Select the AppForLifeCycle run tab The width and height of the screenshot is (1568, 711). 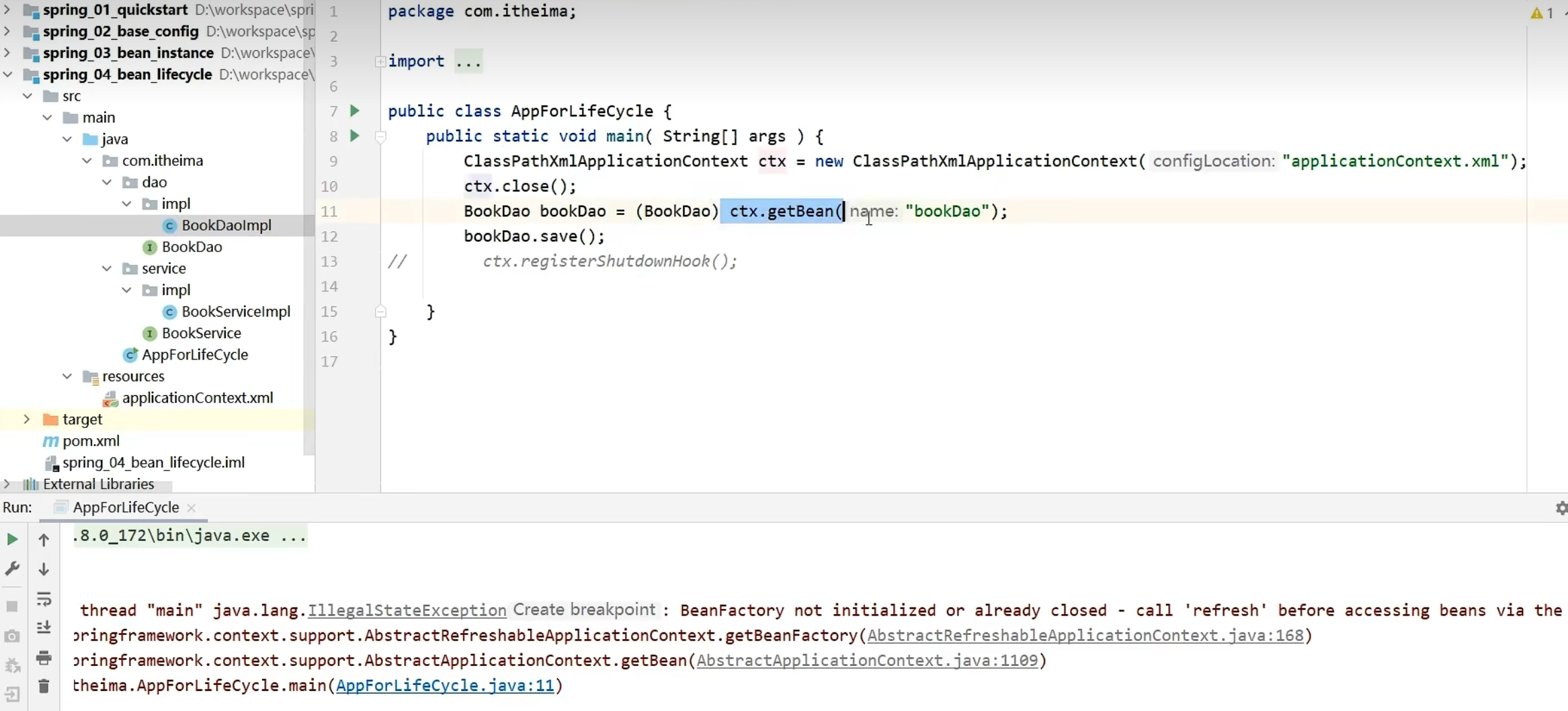click(x=125, y=507)
